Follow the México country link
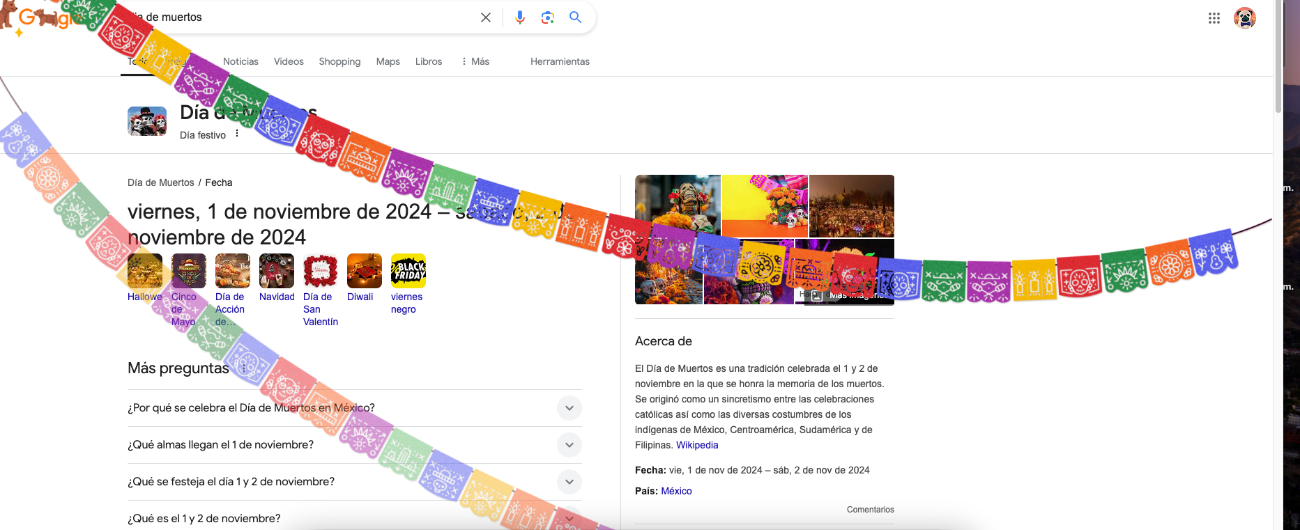This screenshot has height=530, width=1300. click(x=676, y=491)
